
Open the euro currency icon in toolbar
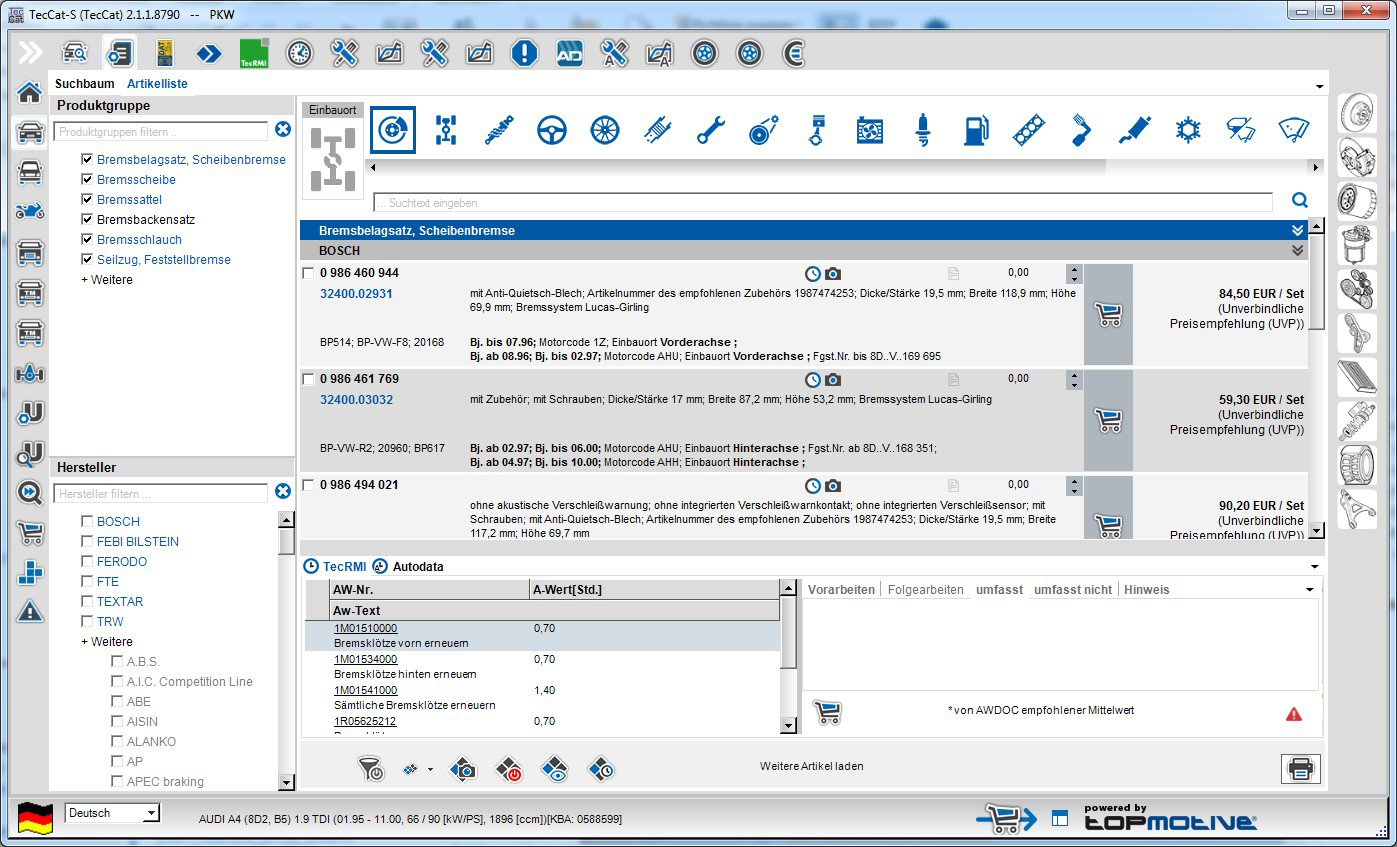[794, 53]
